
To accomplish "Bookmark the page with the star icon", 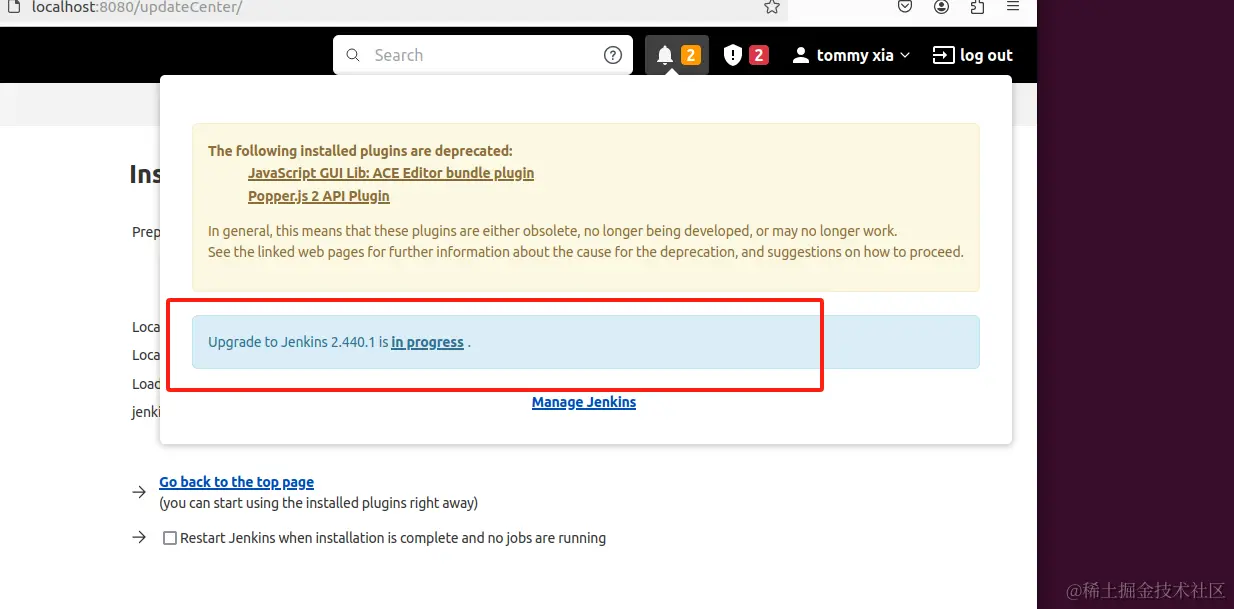I will [x=771, y=7].
